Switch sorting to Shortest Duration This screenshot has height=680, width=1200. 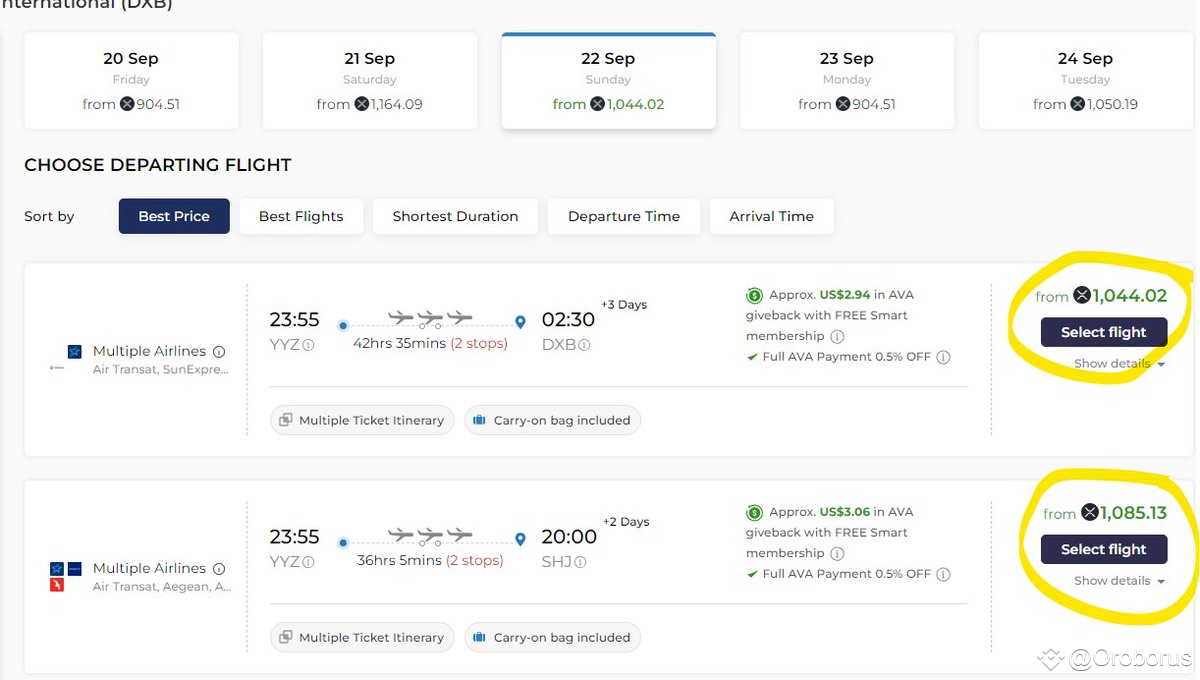click(455, 215)
